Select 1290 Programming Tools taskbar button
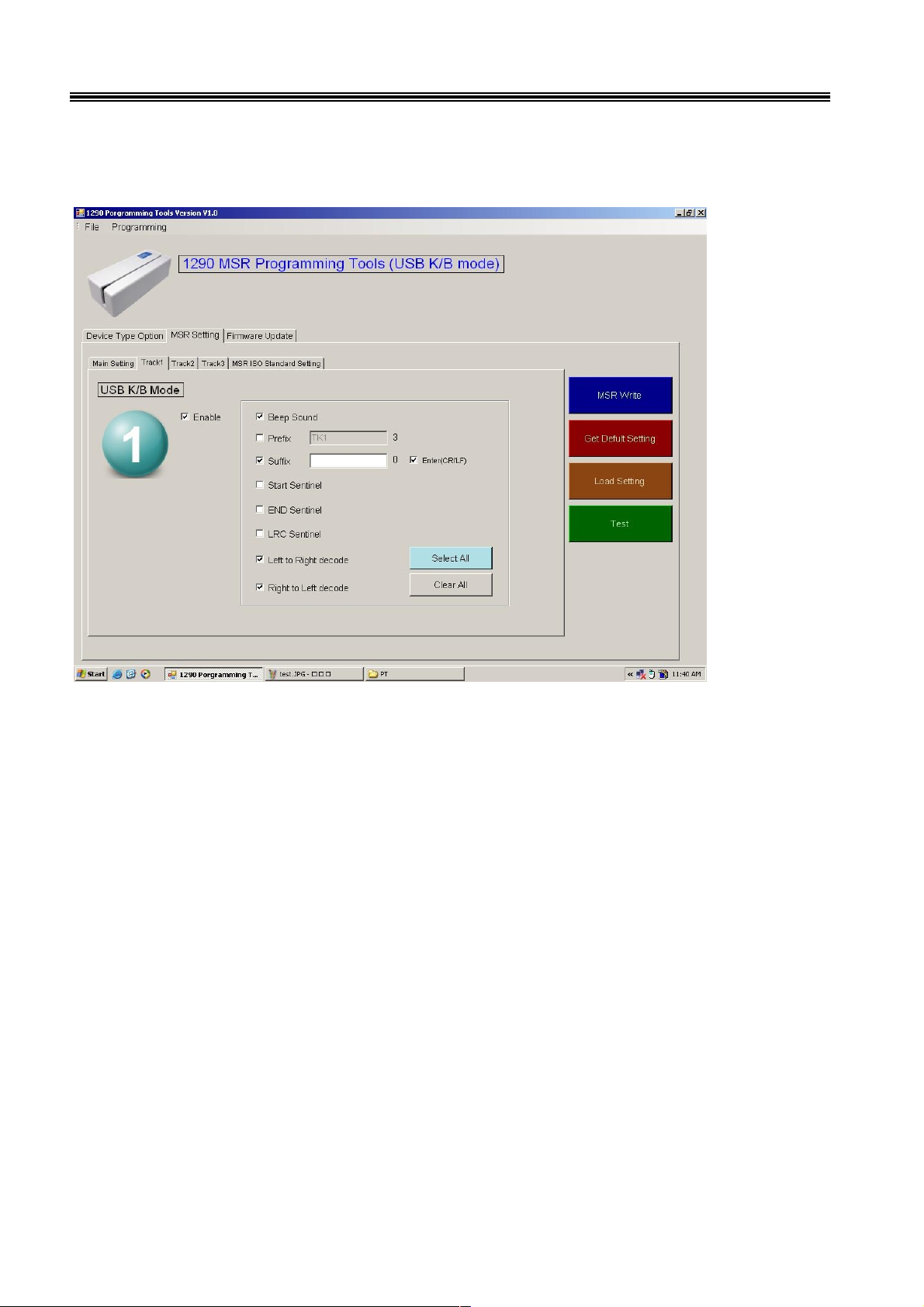 [214, 674]
